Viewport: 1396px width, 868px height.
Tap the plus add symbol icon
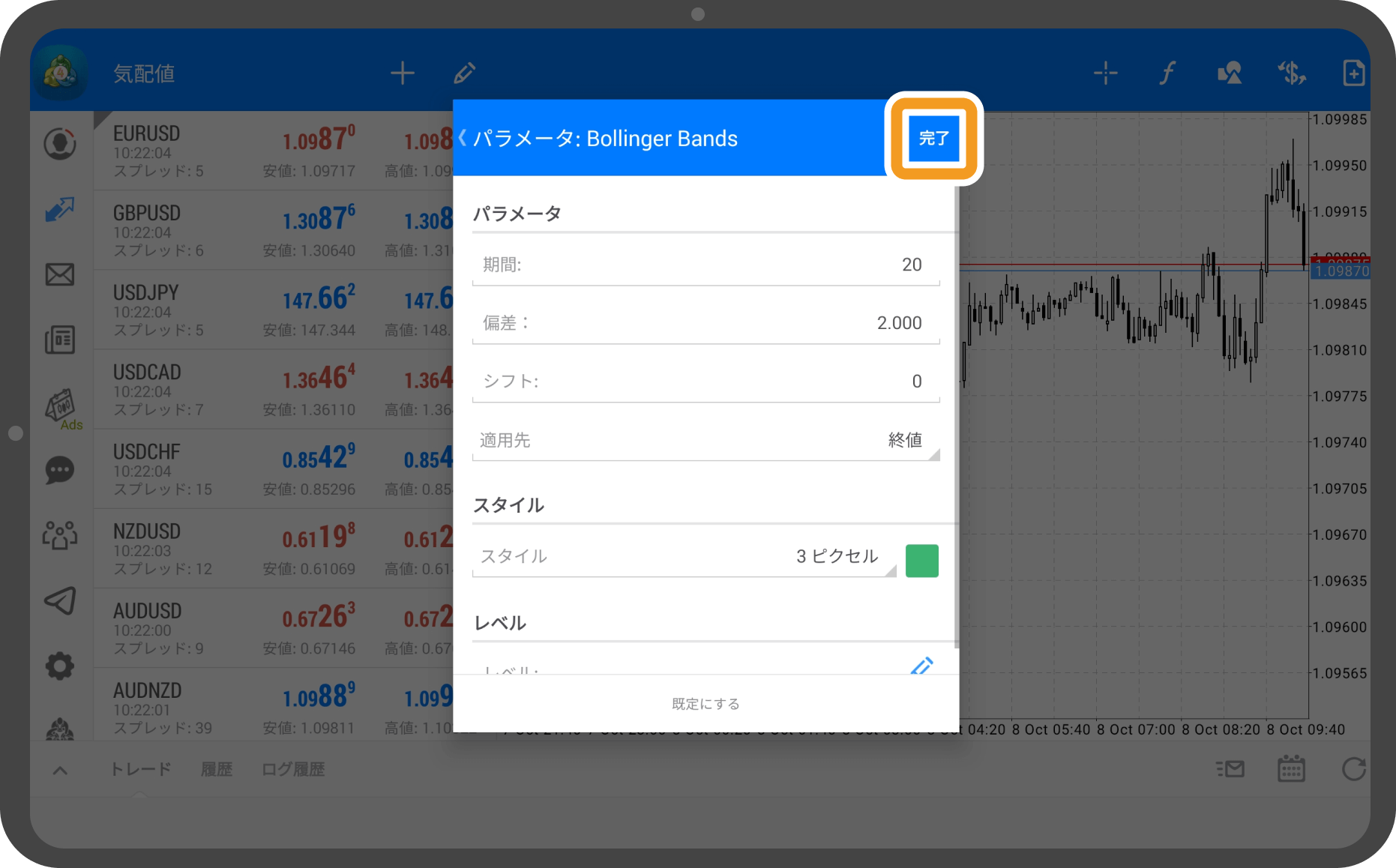403,73
